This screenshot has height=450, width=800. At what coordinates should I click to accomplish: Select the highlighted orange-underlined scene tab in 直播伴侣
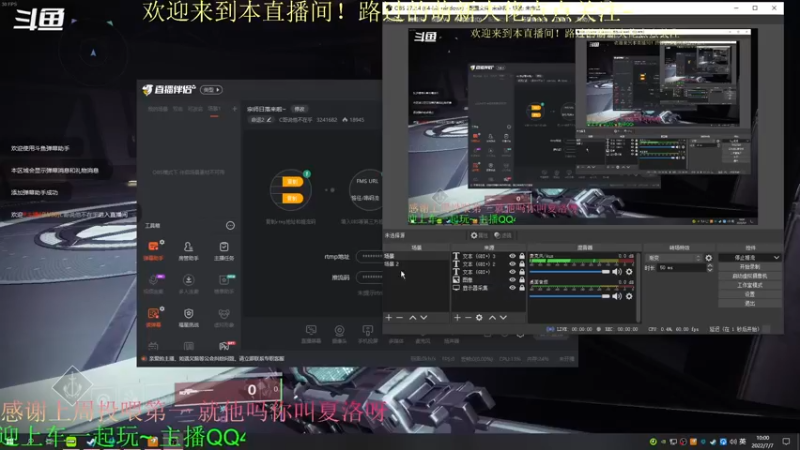pyautogui.click(x=214, y=109)
